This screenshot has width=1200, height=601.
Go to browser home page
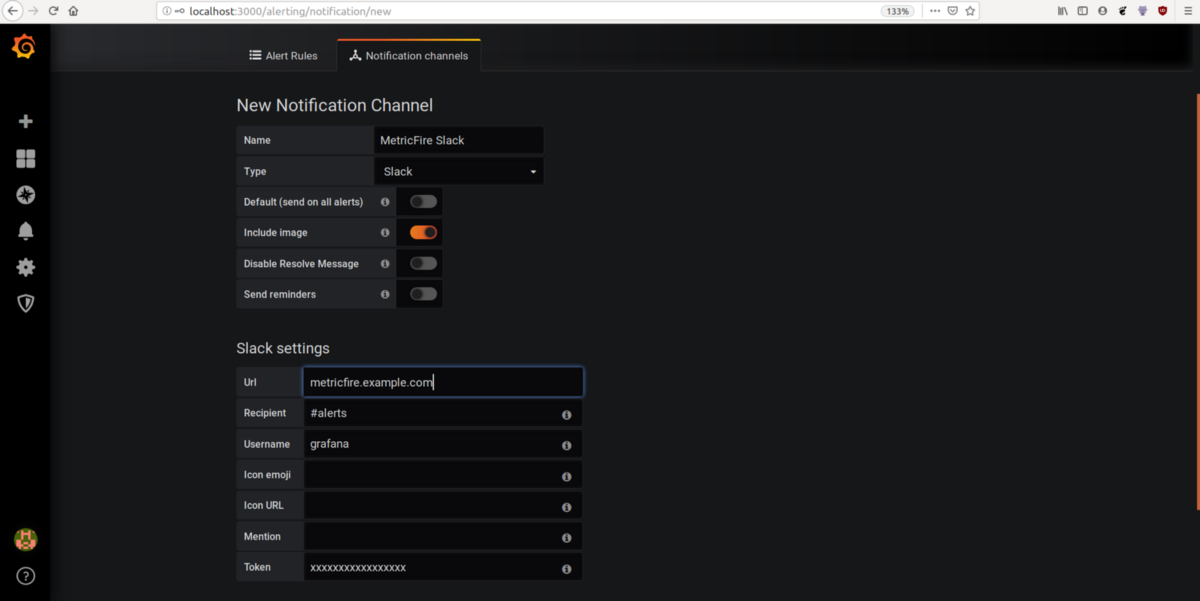click(x=73, y=11)
